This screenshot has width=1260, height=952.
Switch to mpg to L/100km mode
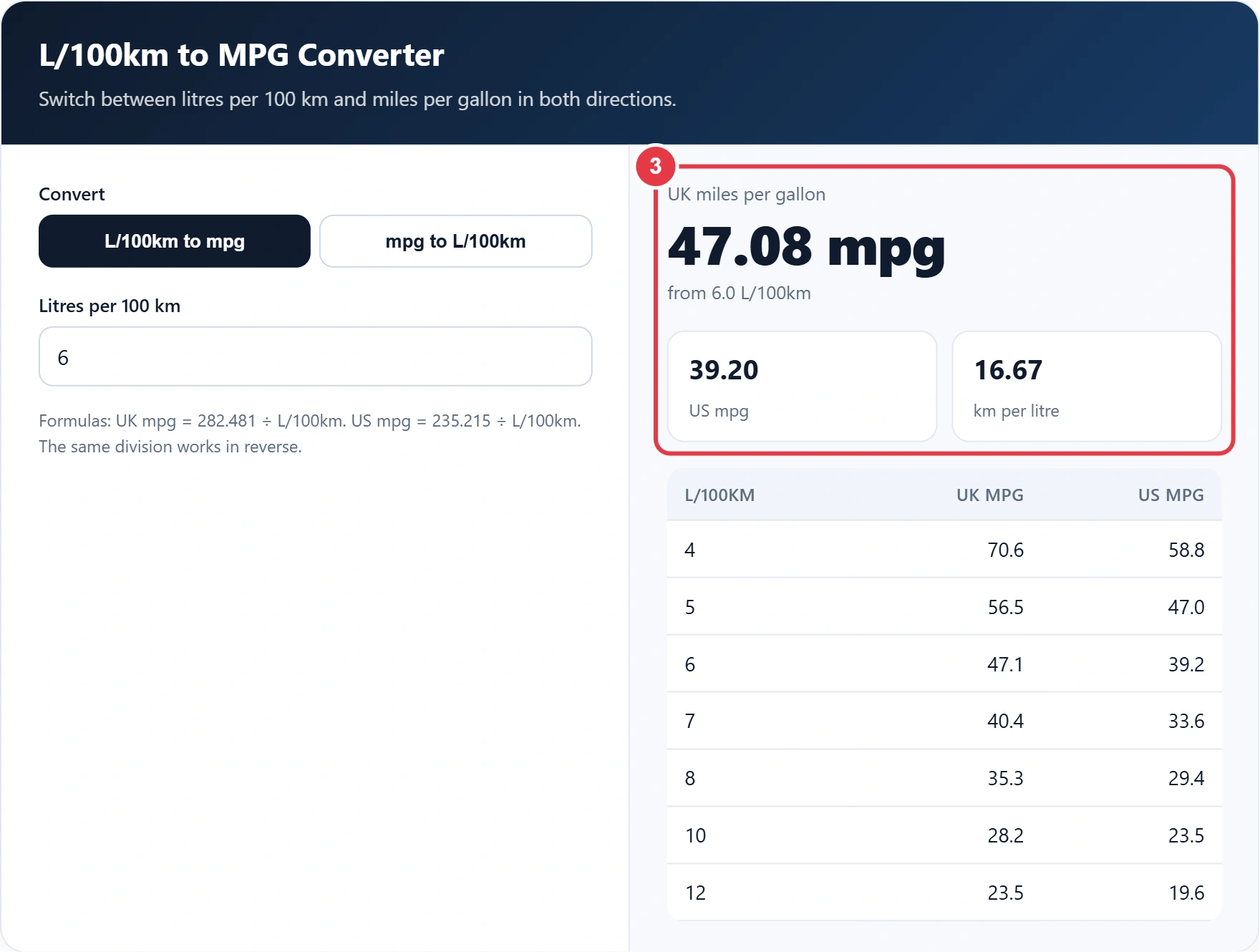[x=455, y=241]
